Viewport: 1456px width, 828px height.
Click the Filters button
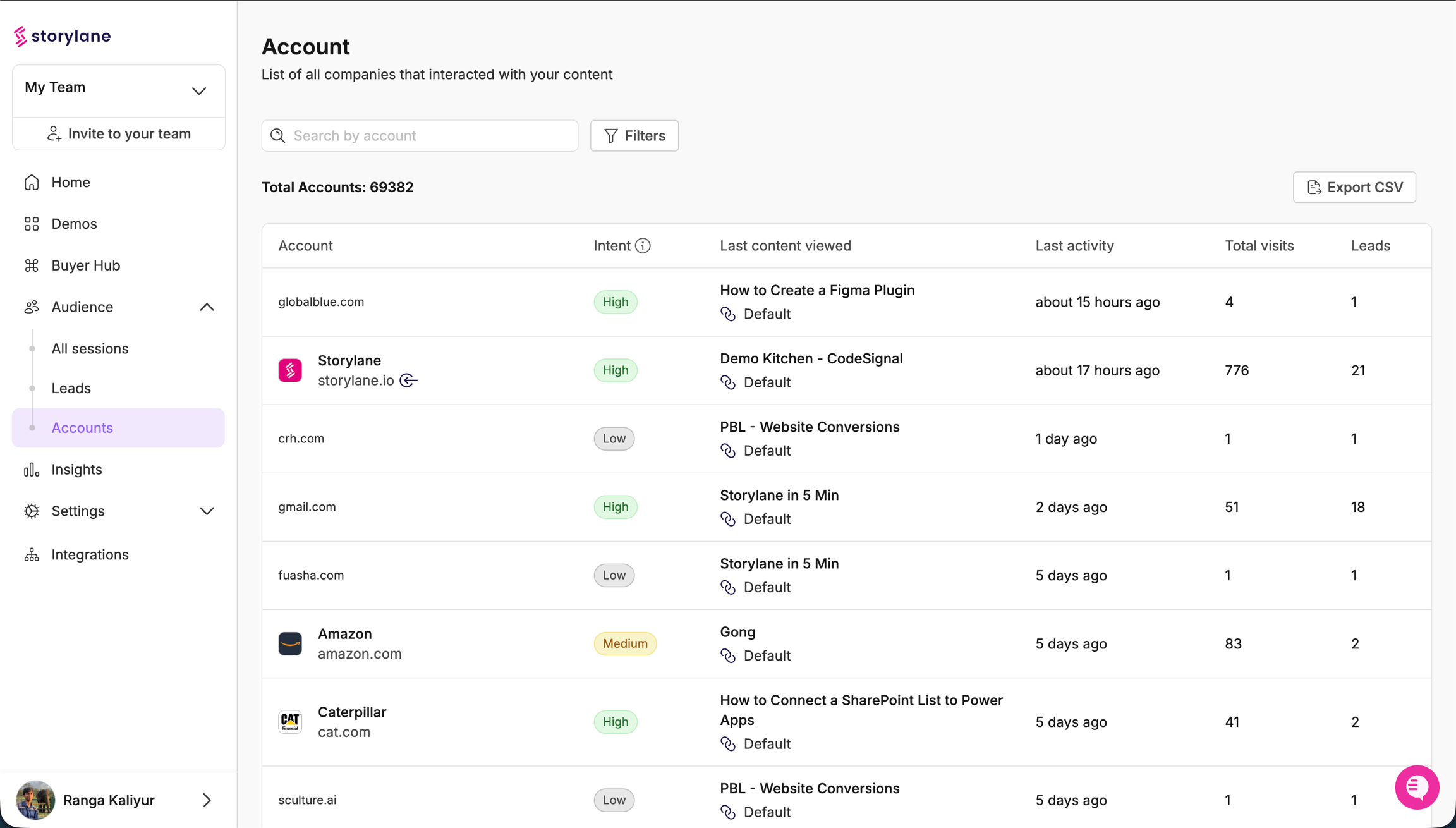(634, 136)
